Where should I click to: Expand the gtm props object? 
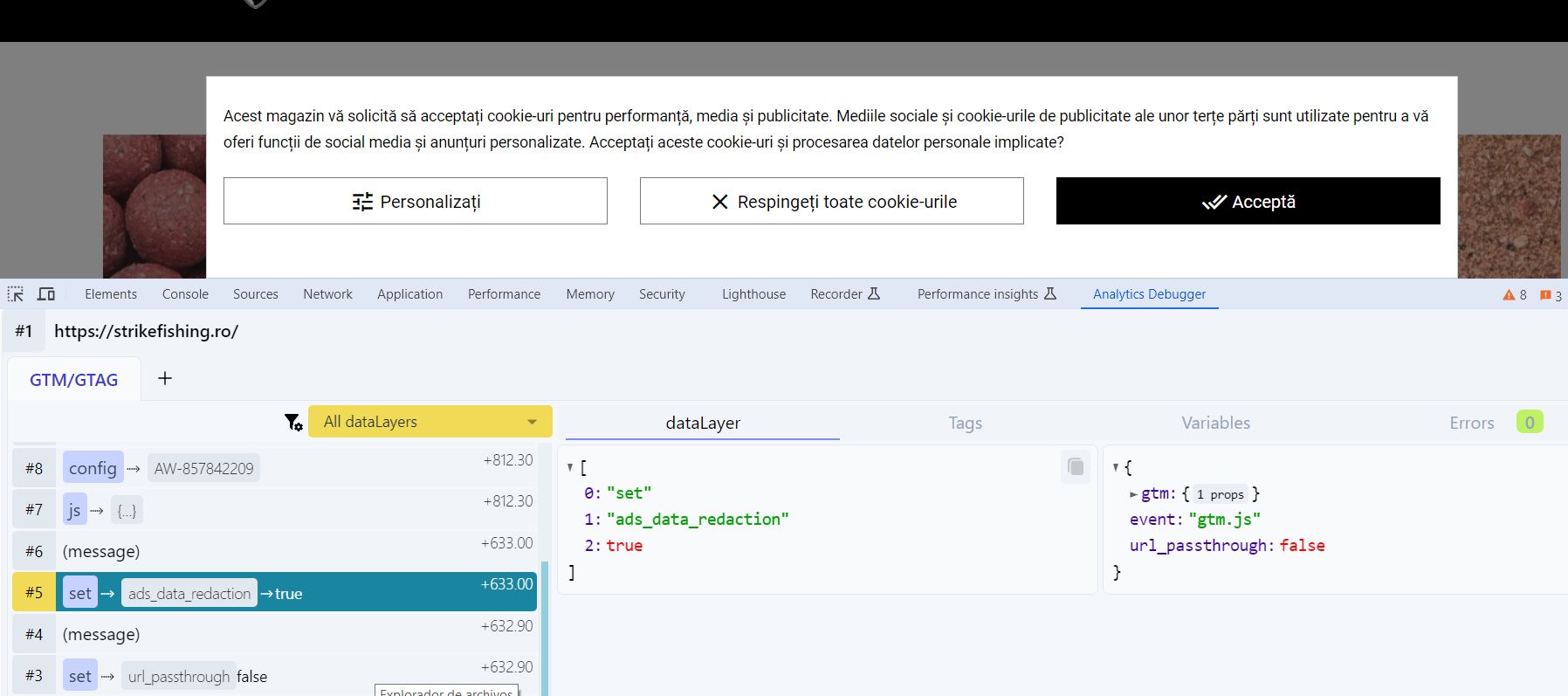1133,494
